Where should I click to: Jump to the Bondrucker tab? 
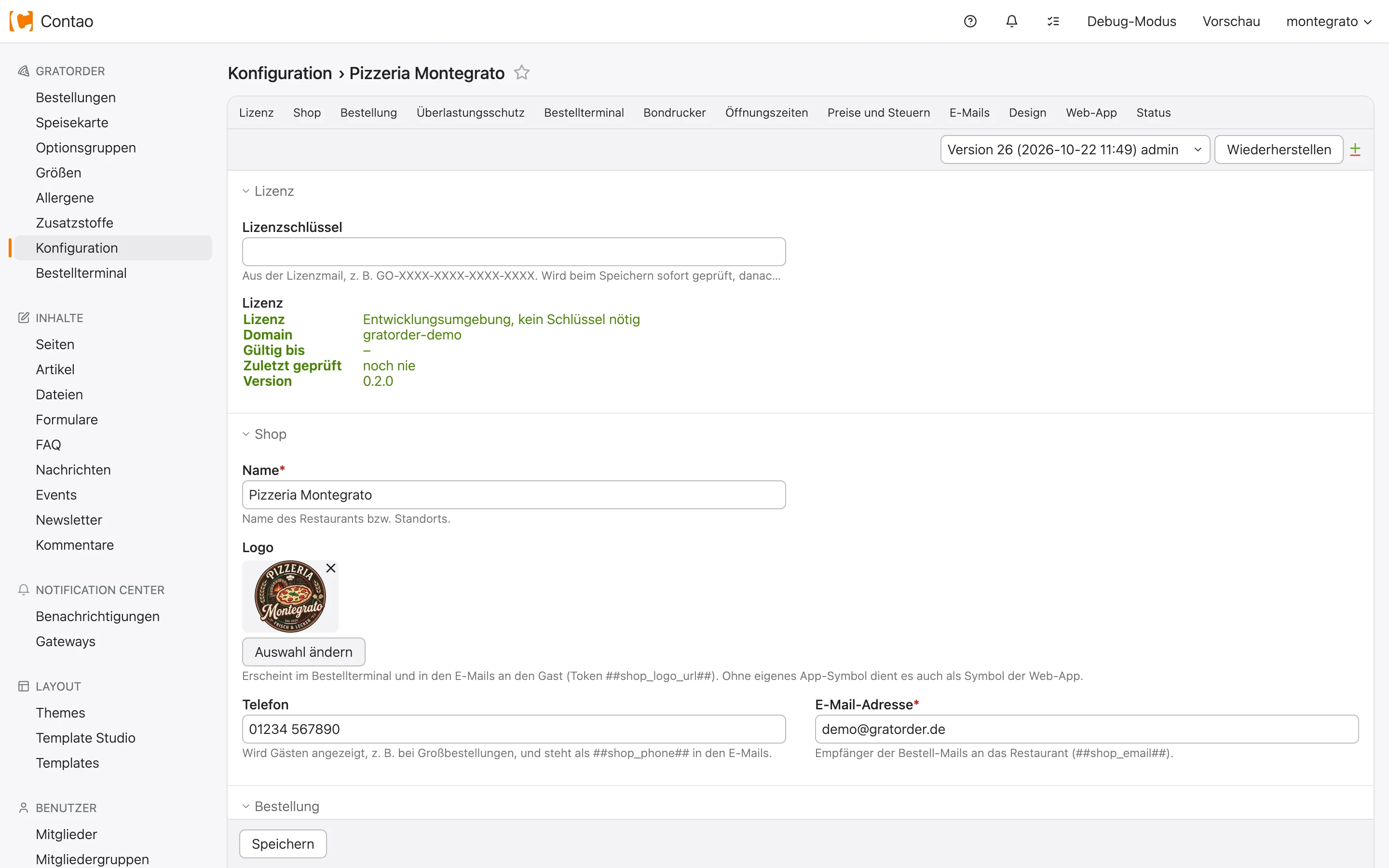(674, 112)
